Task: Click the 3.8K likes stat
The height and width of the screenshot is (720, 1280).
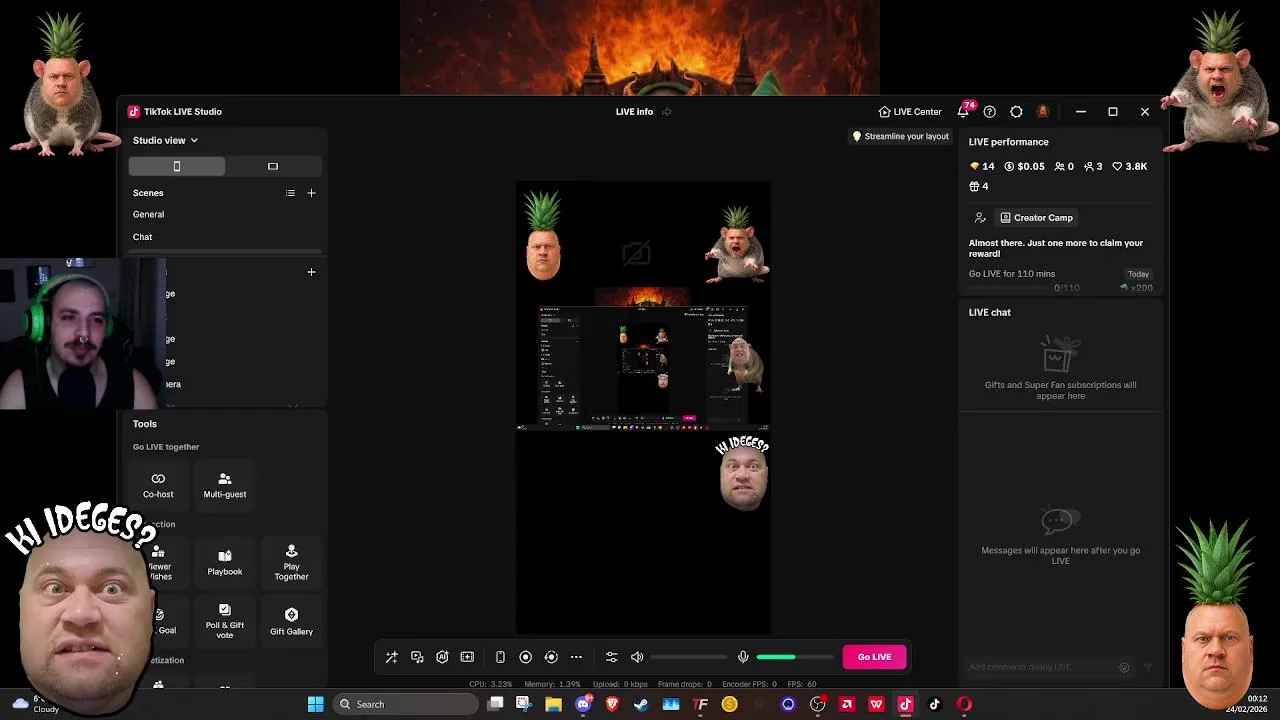Action: click(x=1130, y=167)
